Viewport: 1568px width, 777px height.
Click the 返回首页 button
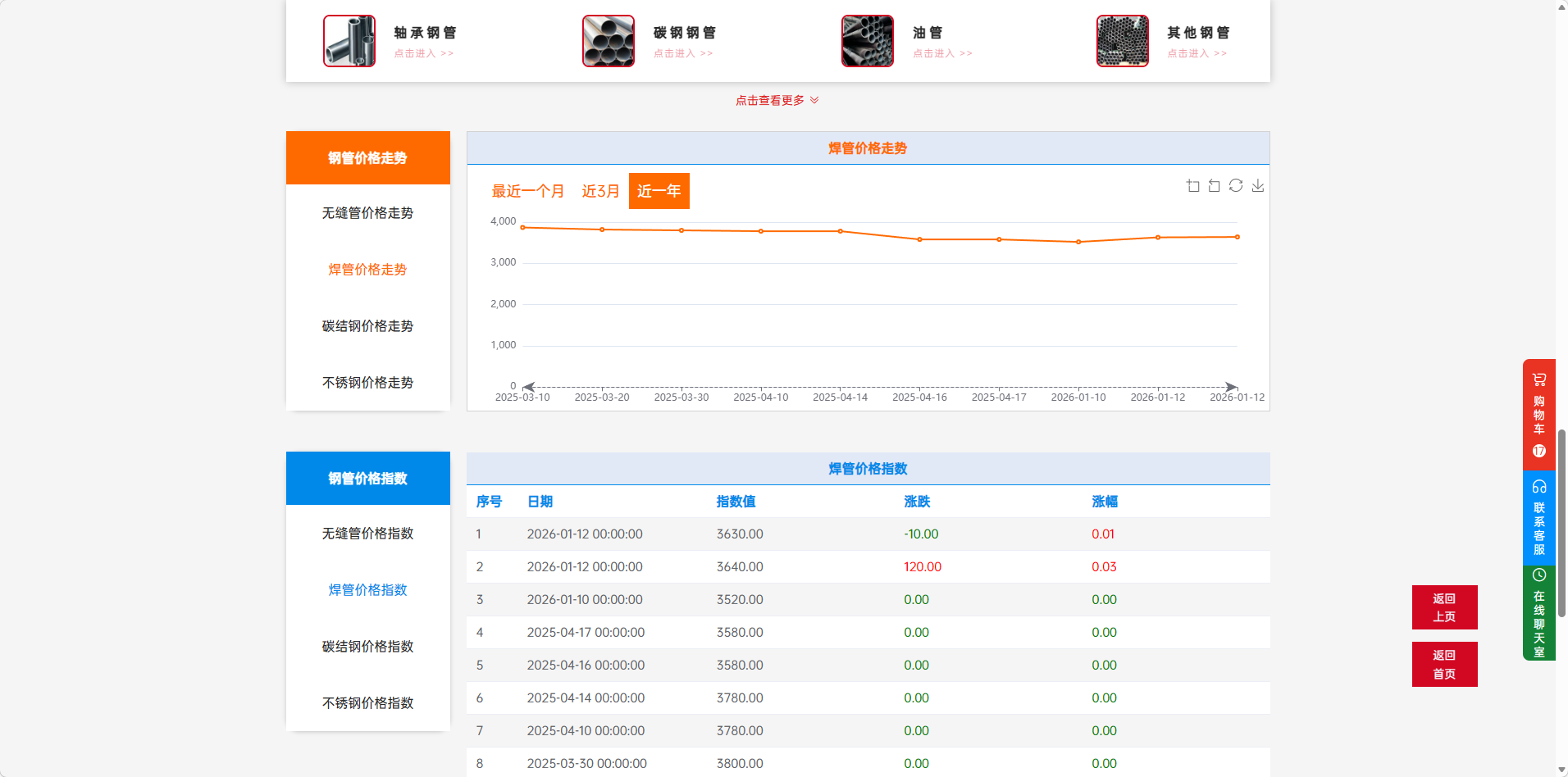(x=1444, y=664)
